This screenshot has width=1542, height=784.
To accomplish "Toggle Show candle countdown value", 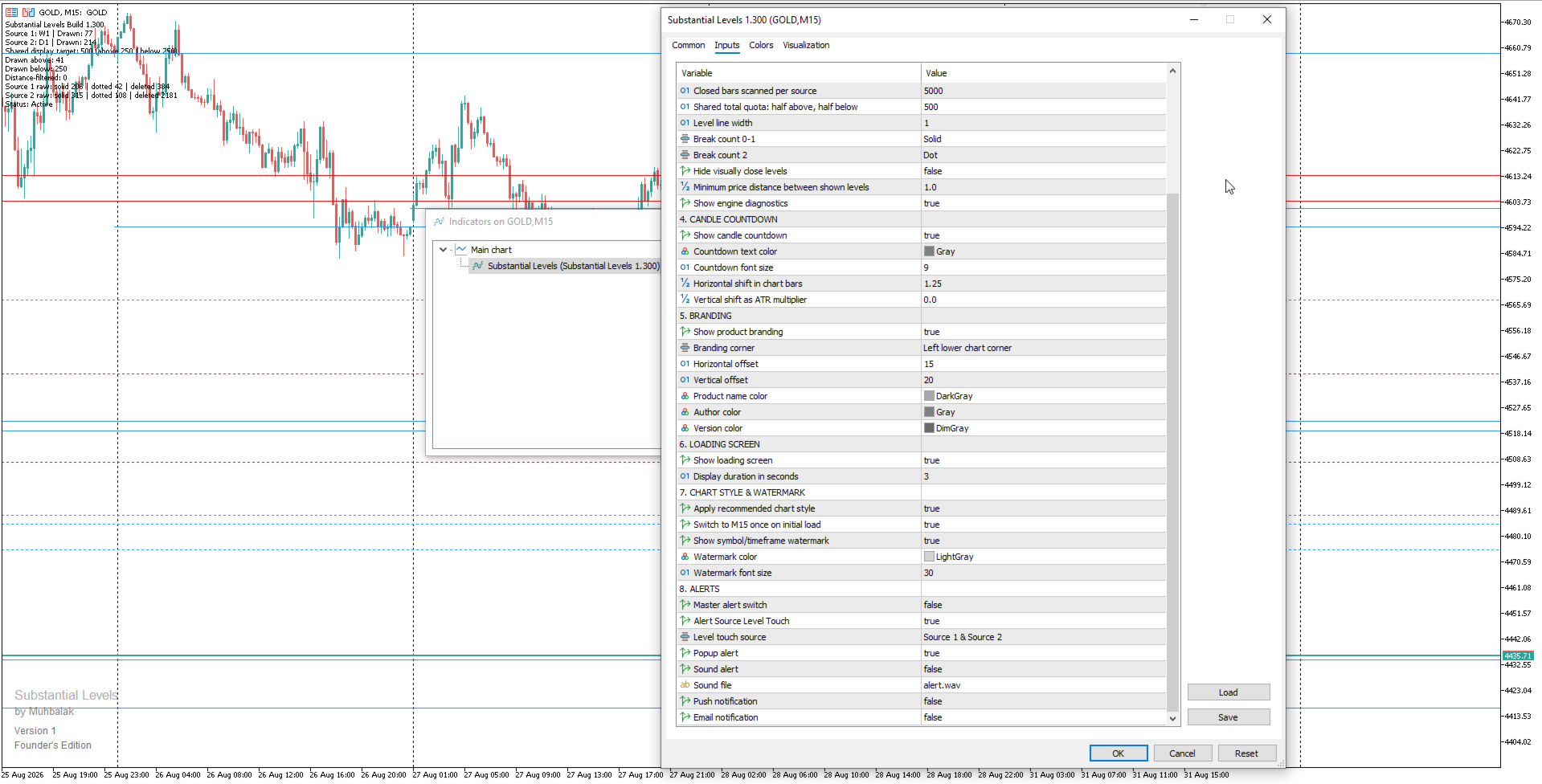I will 1043,235.
